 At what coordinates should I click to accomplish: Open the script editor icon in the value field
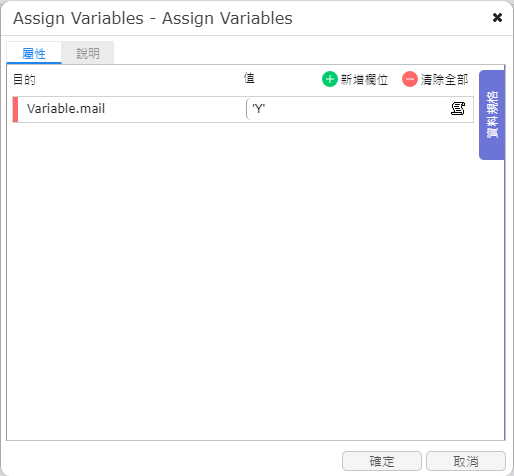[x=458, y=109]
